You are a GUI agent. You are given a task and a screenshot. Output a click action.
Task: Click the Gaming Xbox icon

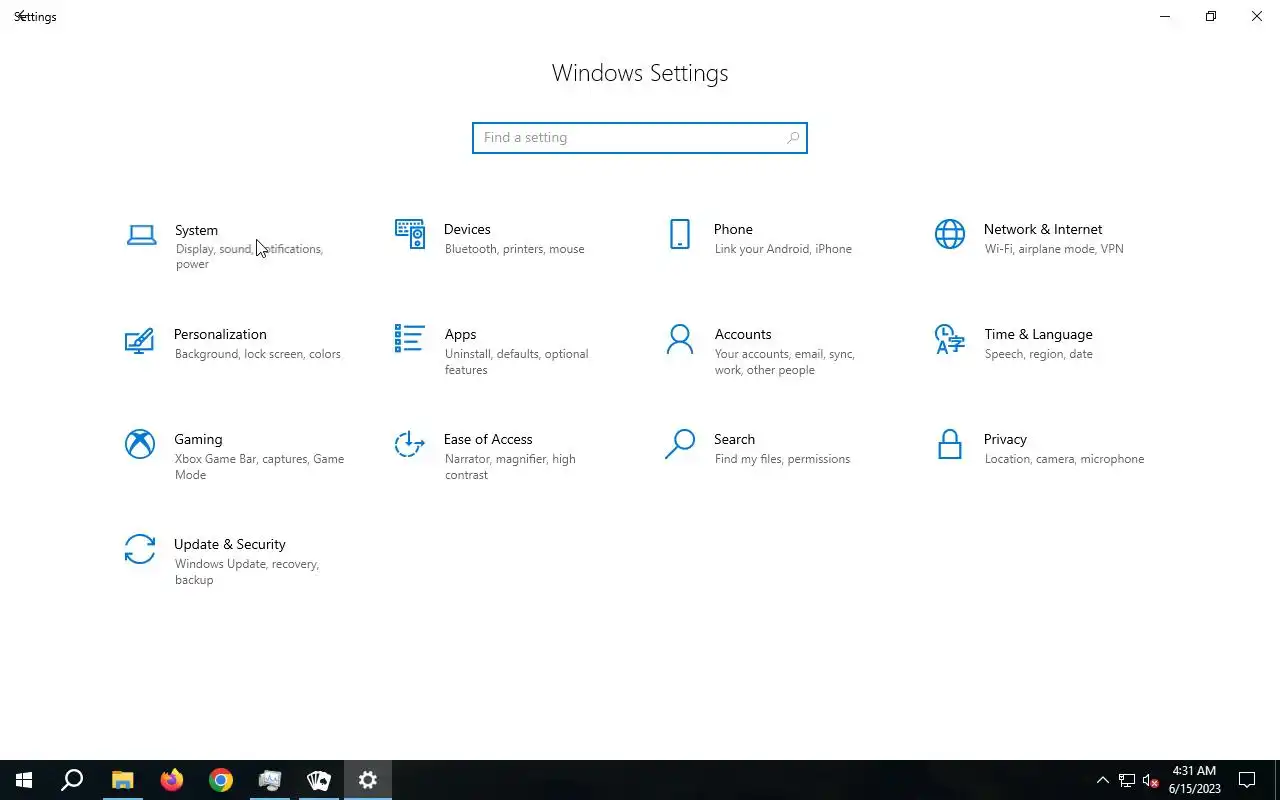point(140,444)
